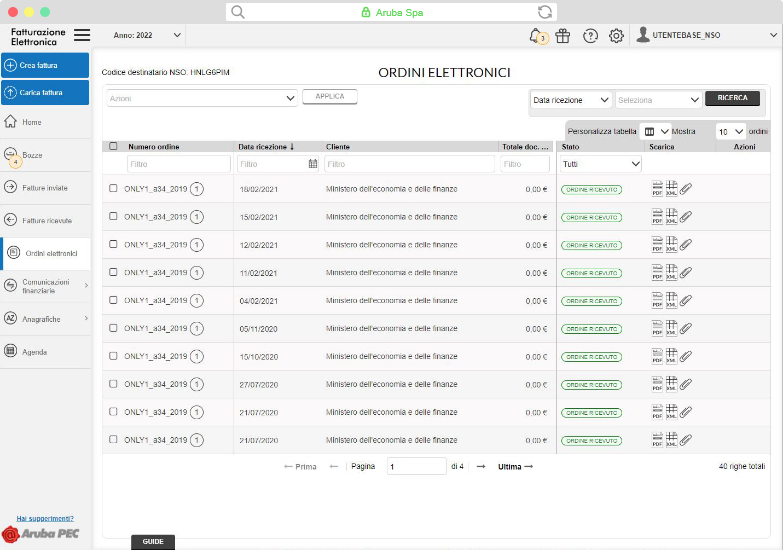Expand the UTENTEBASE_NSO user menu chevron
Screen dimensions: 783x550
click(x=774, y=35)
